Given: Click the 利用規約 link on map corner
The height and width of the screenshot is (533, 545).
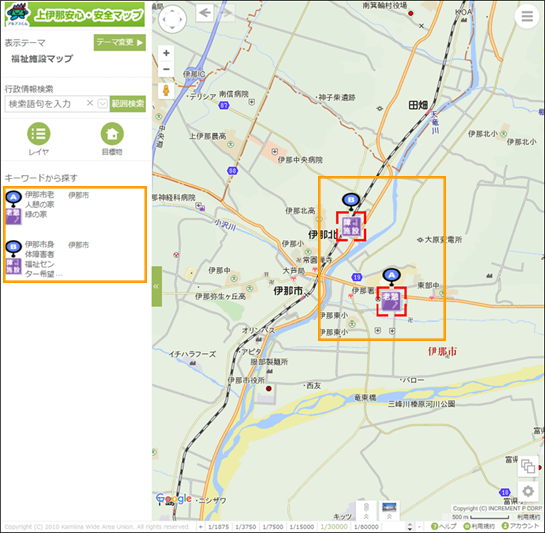Looking at the screenshot, I should click(x=528, y=517).
